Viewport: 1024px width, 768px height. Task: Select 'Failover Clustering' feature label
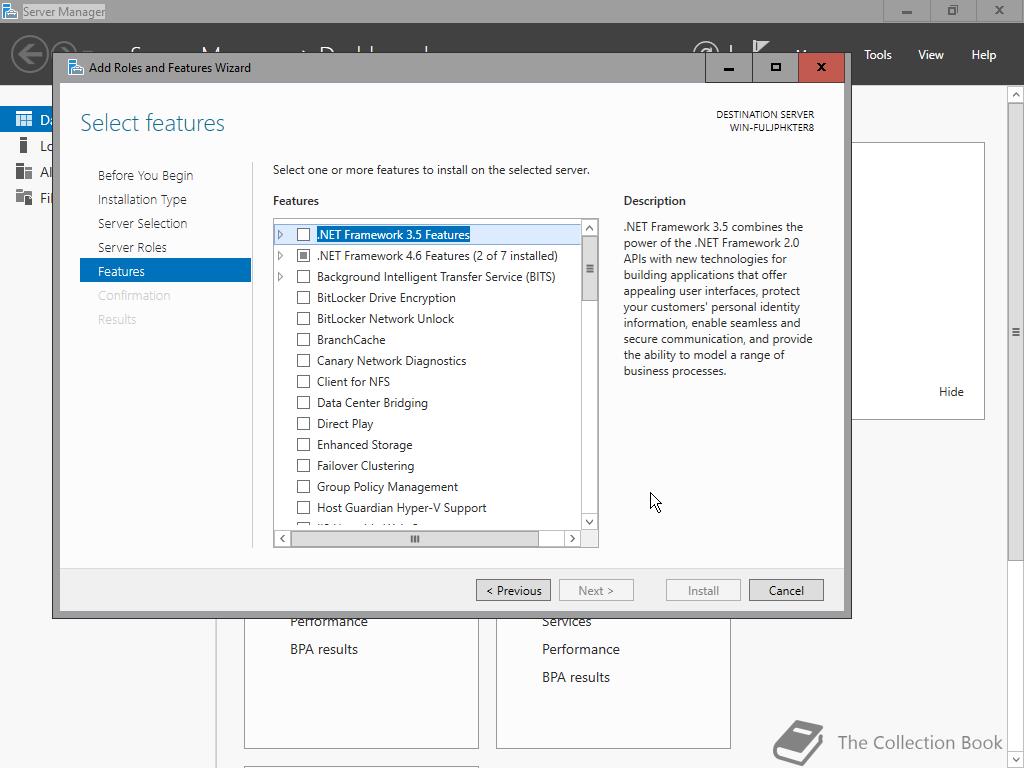[365, 466]
